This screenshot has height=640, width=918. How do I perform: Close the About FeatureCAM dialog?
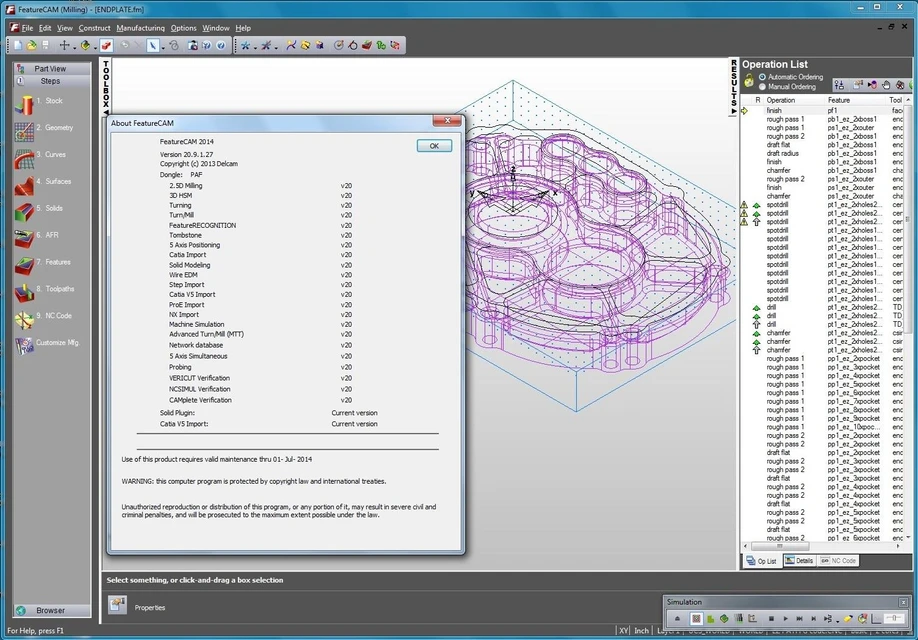pyautogui.click(x=447, y=121)
